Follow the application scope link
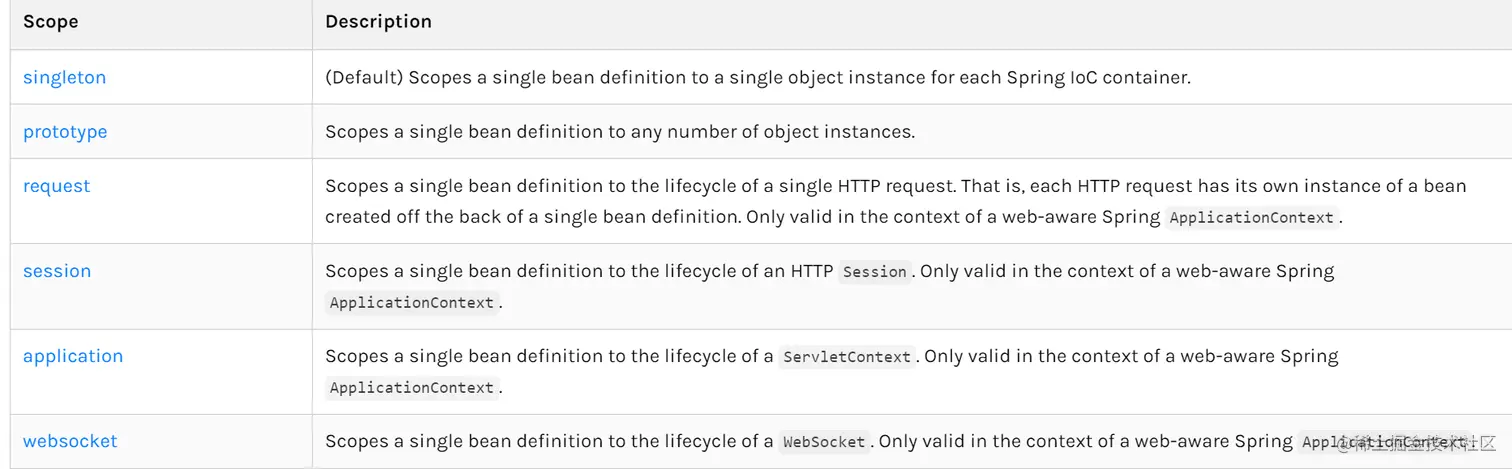The image size is (1512, 469). tap(73, 356)
